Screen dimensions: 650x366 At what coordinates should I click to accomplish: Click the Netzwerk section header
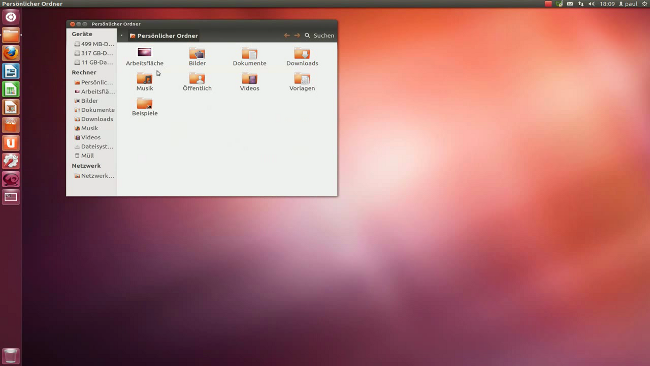pos(86,166)
